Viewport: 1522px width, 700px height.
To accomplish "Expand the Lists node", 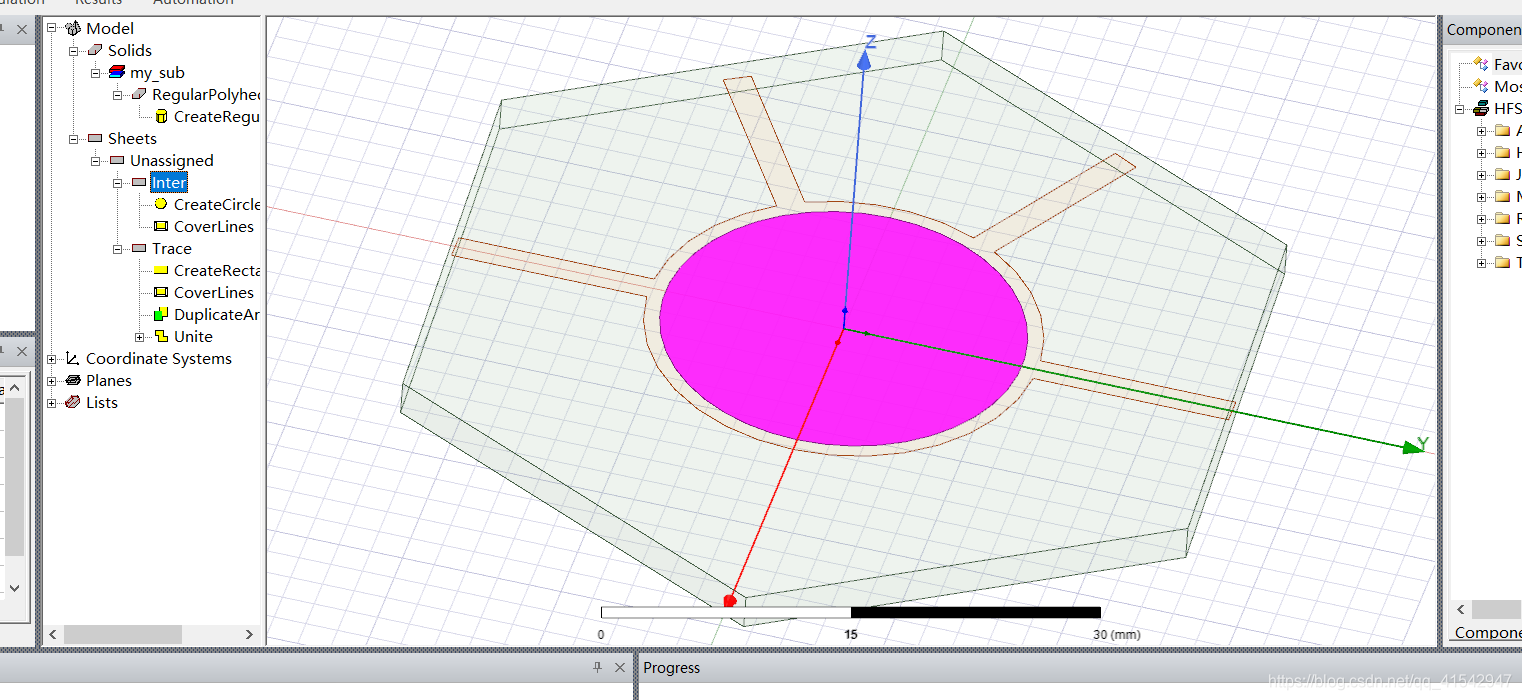I will point(52,402).
